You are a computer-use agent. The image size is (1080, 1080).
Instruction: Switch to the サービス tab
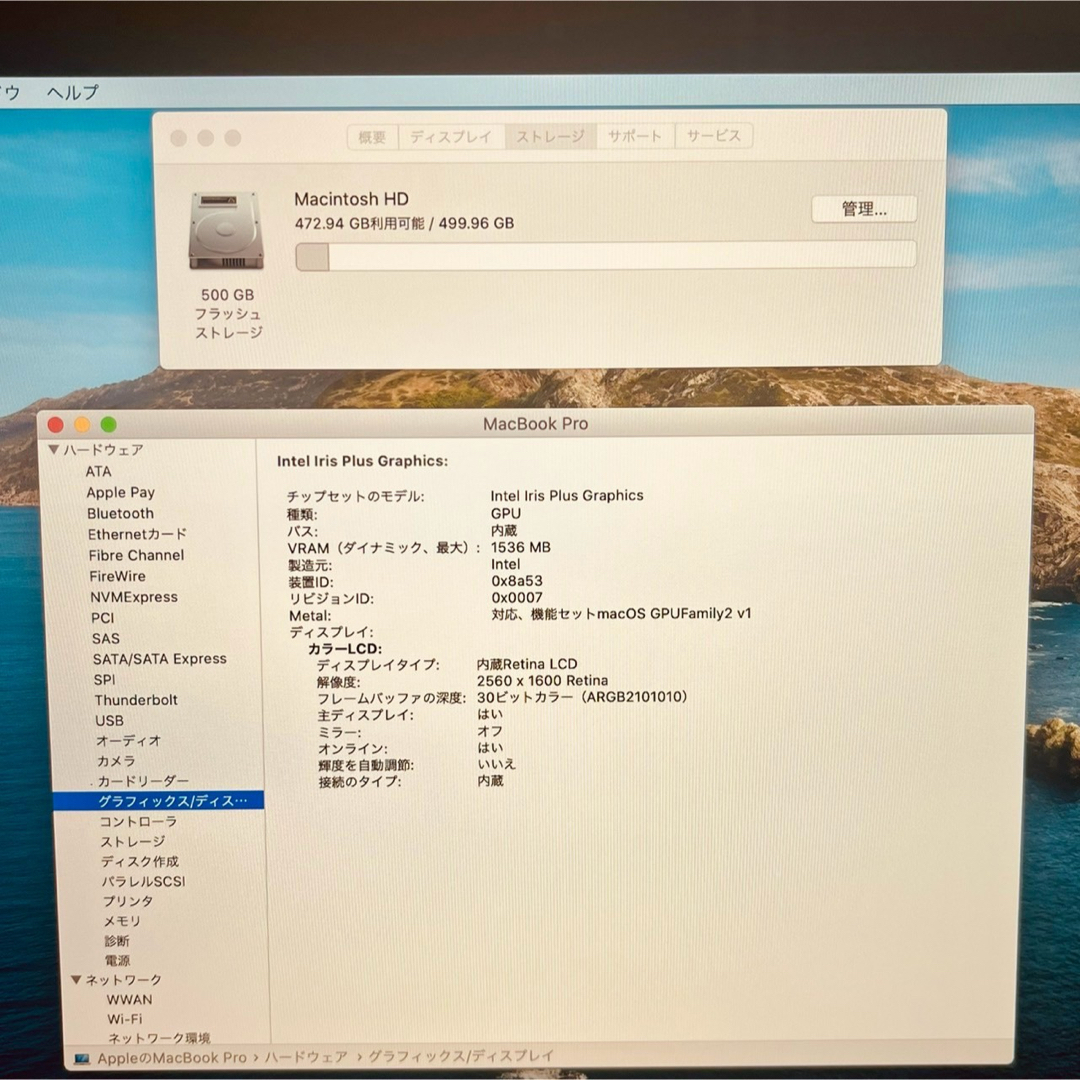tap(714, 136)
